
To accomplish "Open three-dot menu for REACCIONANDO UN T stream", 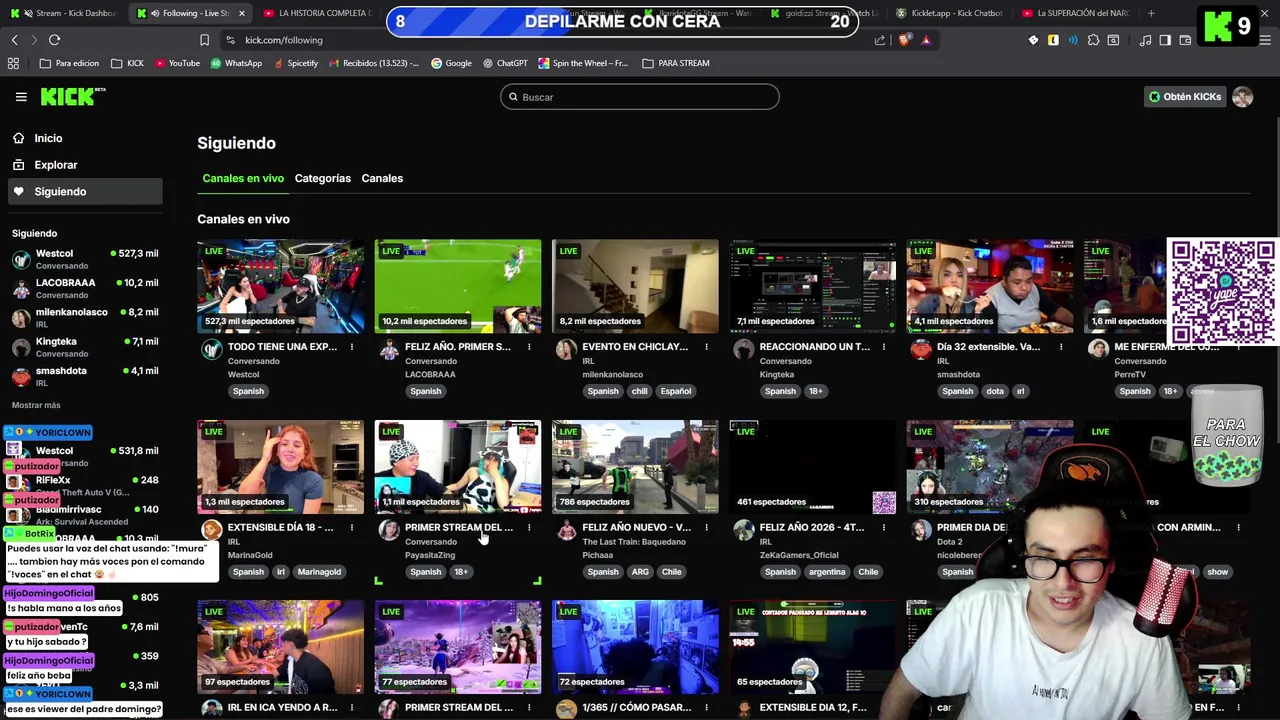I will [x=883, y=347].
